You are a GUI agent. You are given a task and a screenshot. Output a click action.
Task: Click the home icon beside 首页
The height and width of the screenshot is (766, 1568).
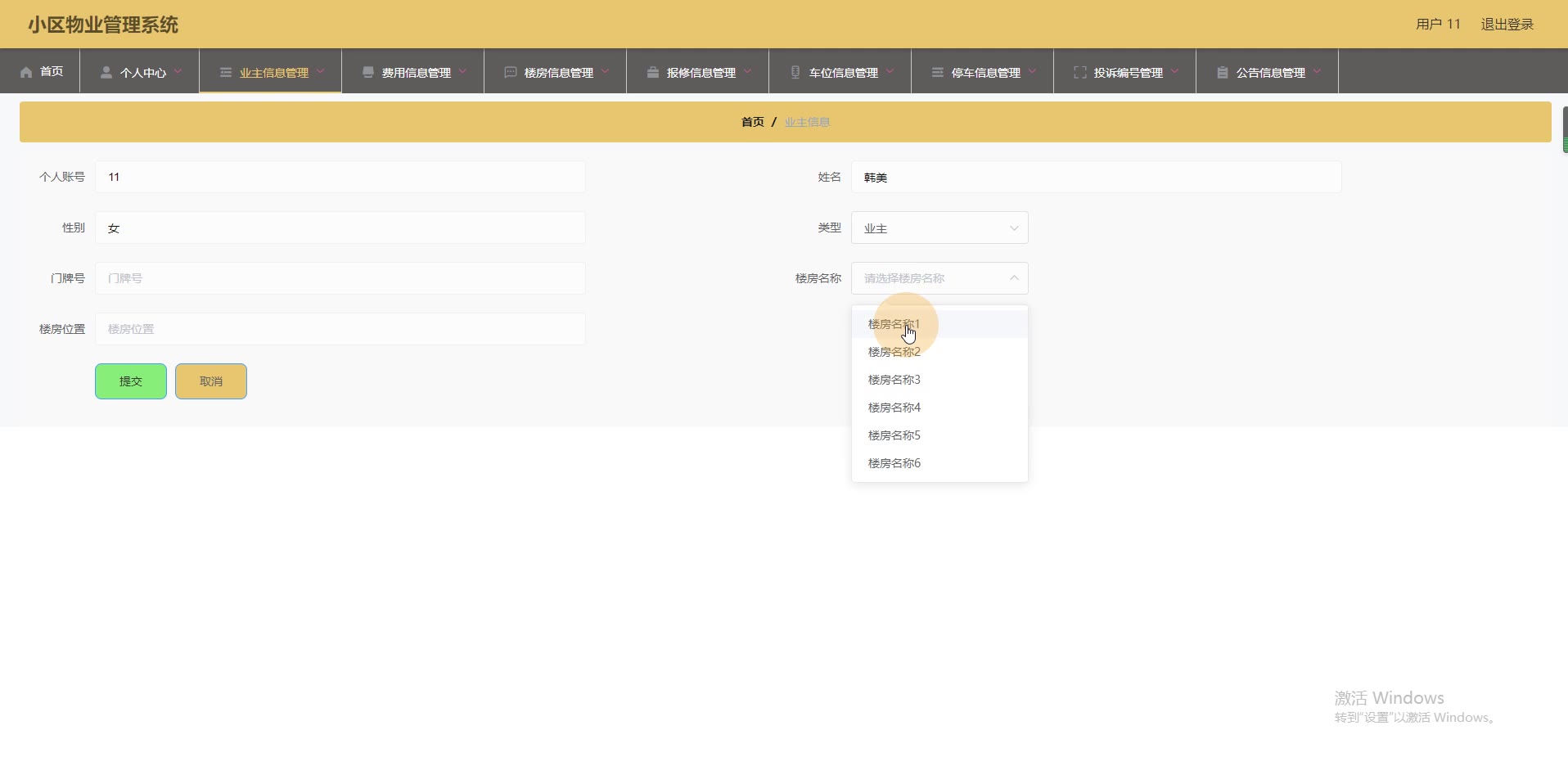pyautogui.click(x=26, y=72)
